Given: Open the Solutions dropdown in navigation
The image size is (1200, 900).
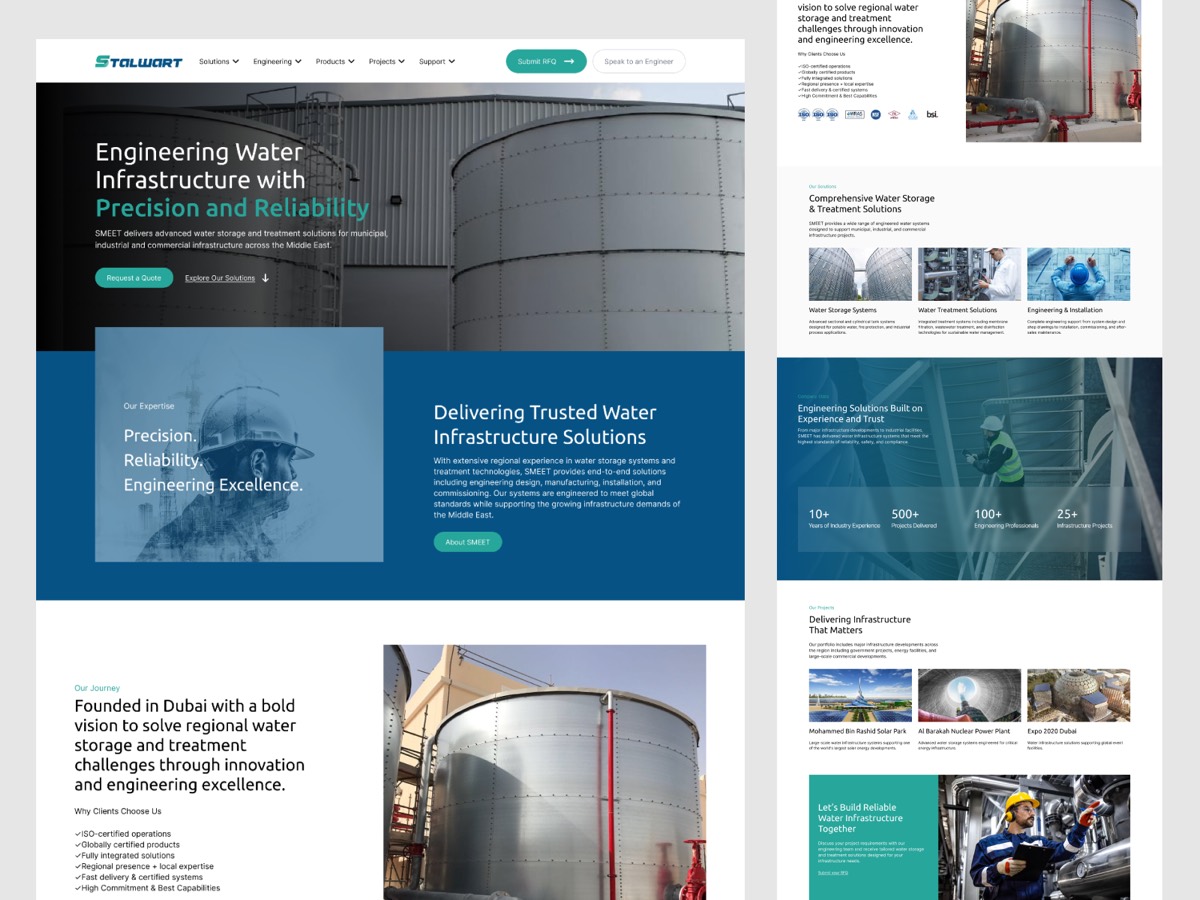Looking at the screenshot, I should [x=219, y=61].
